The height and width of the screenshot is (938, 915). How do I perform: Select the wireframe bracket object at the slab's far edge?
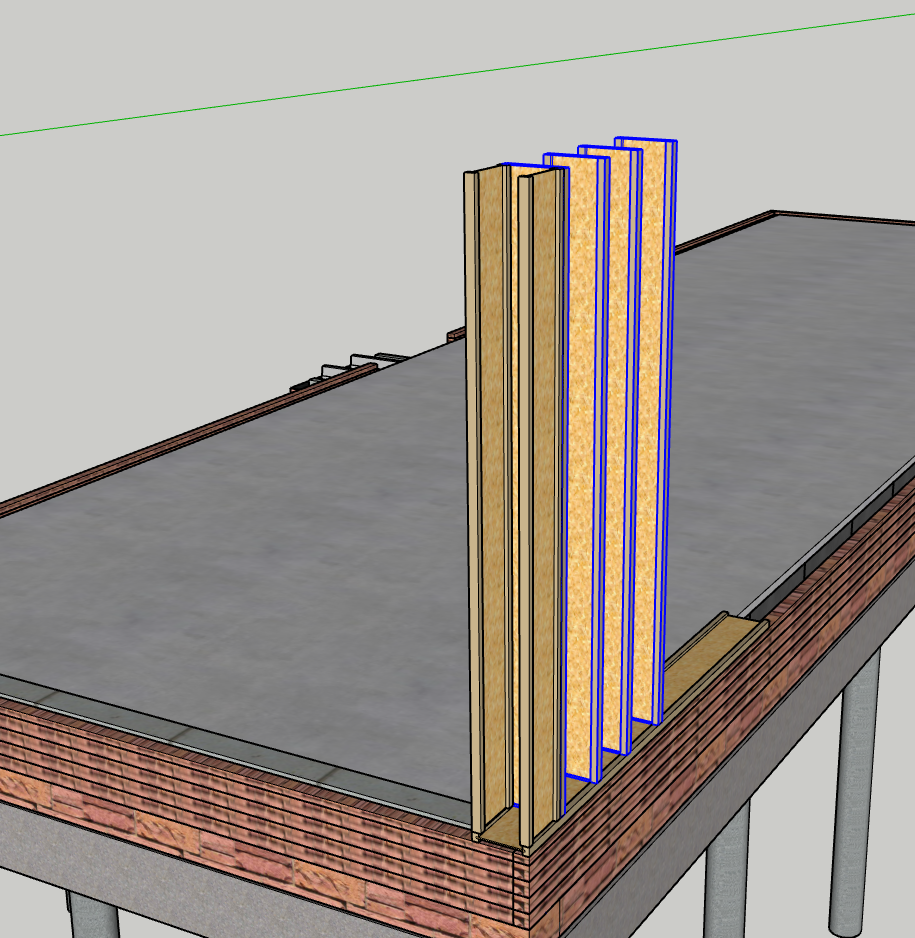click(350, 369)
